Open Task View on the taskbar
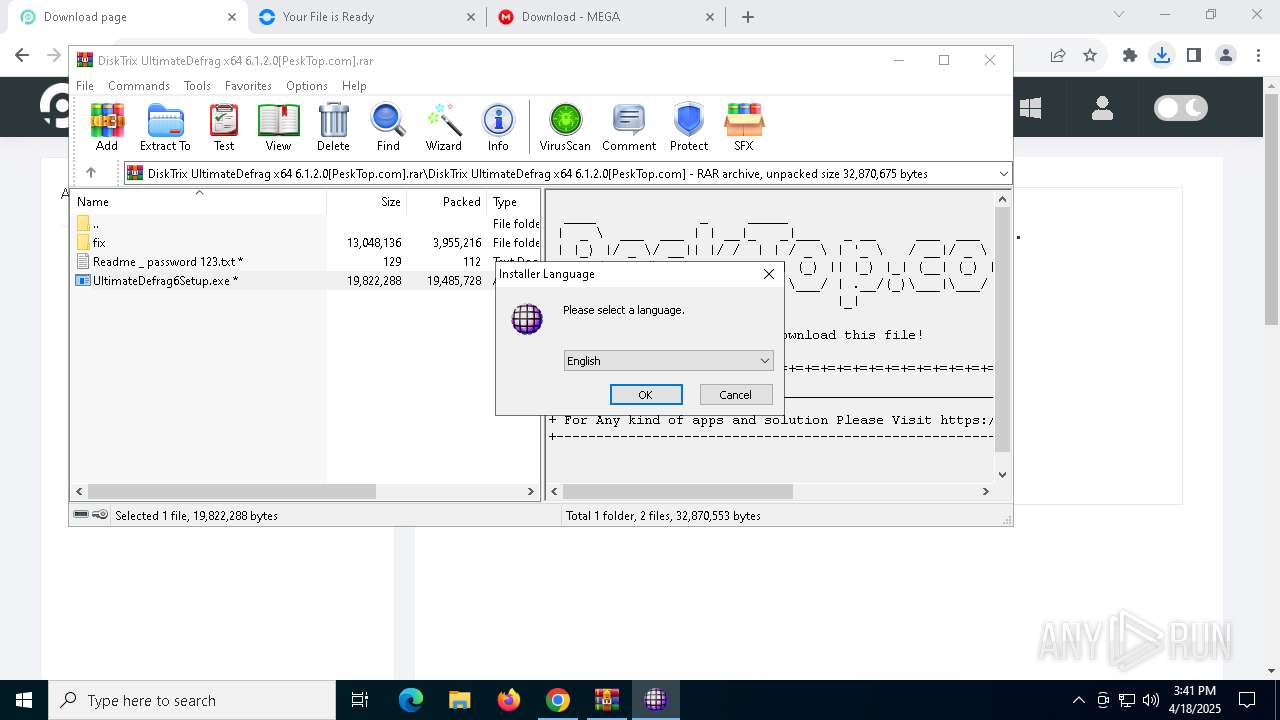This screenshot has width=1280, height=720. (360, 700)
